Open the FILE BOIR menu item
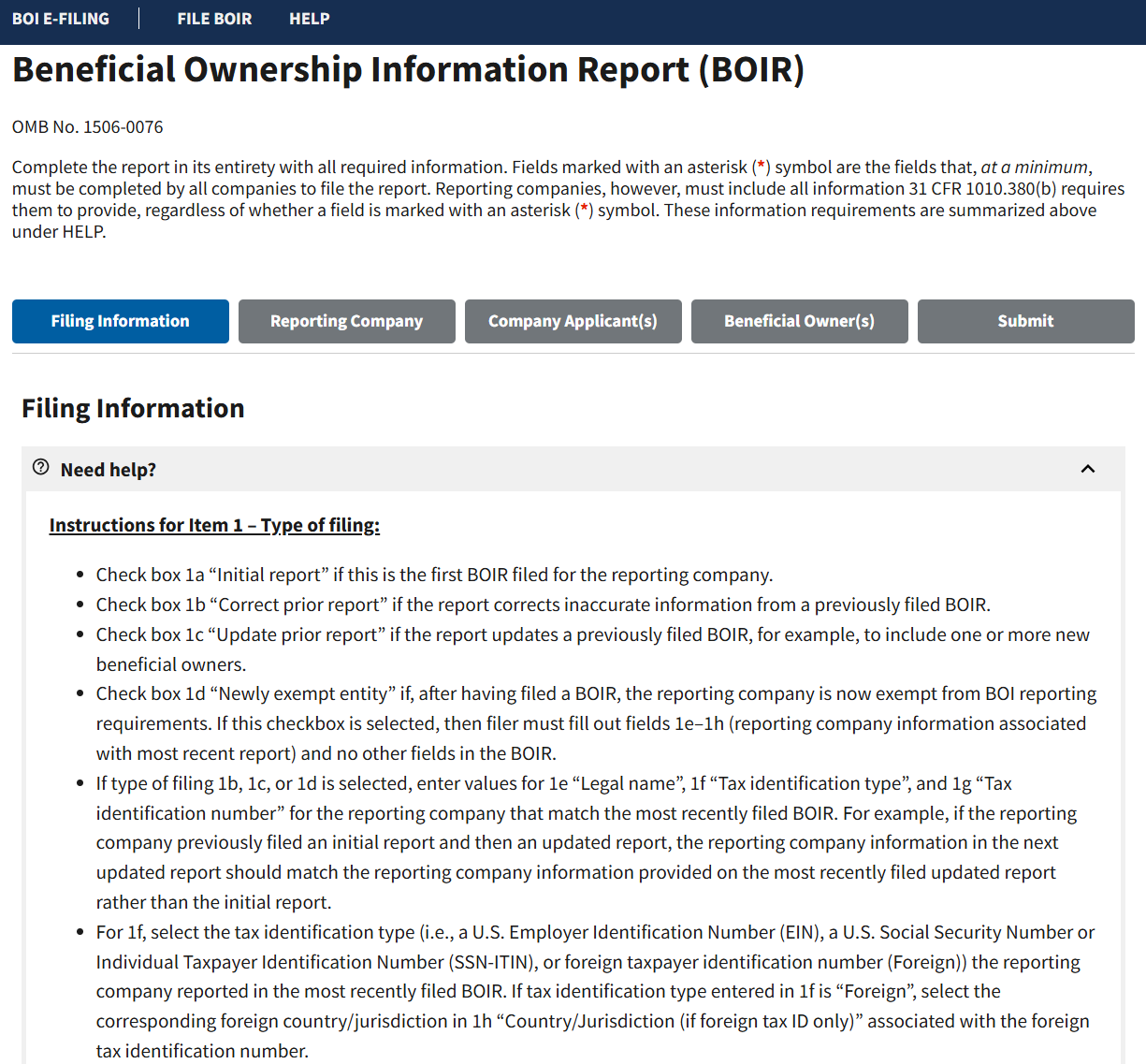Image resolution: width=1146 pixels, height=1064 pixels. coord(214,19)
